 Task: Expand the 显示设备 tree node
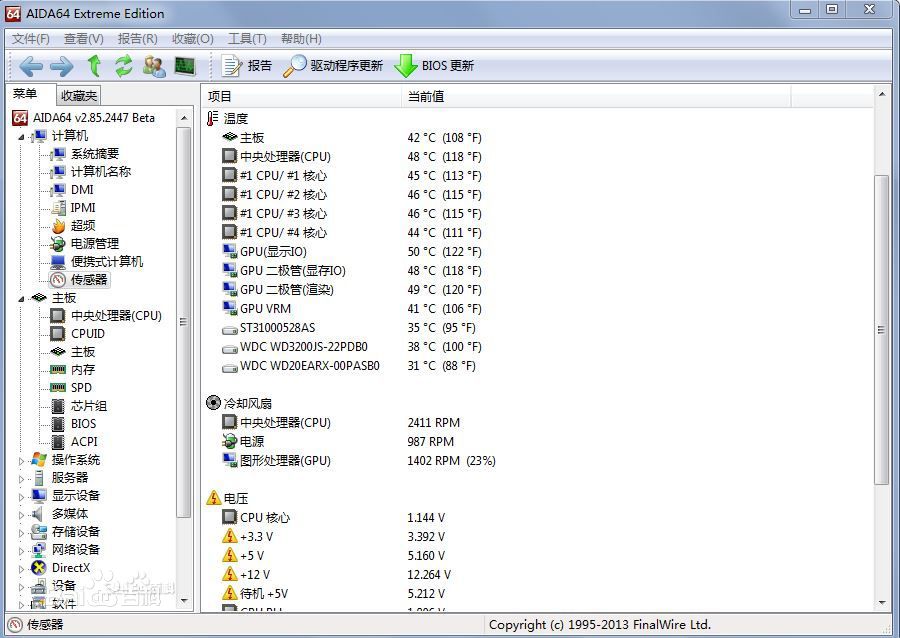[21, 497]
